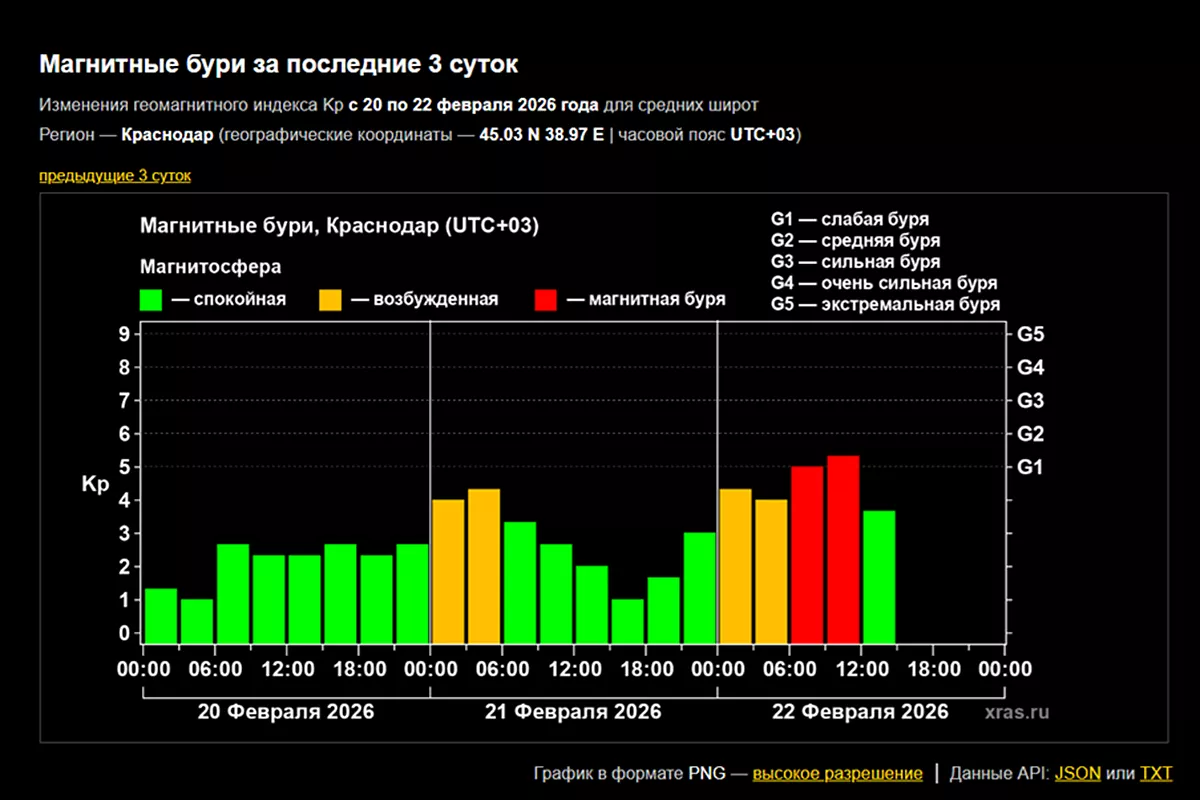This screenshot has height=800, width=1200.
Task: Click the G5 label on the right axis
Action: tap(1030, 334)
